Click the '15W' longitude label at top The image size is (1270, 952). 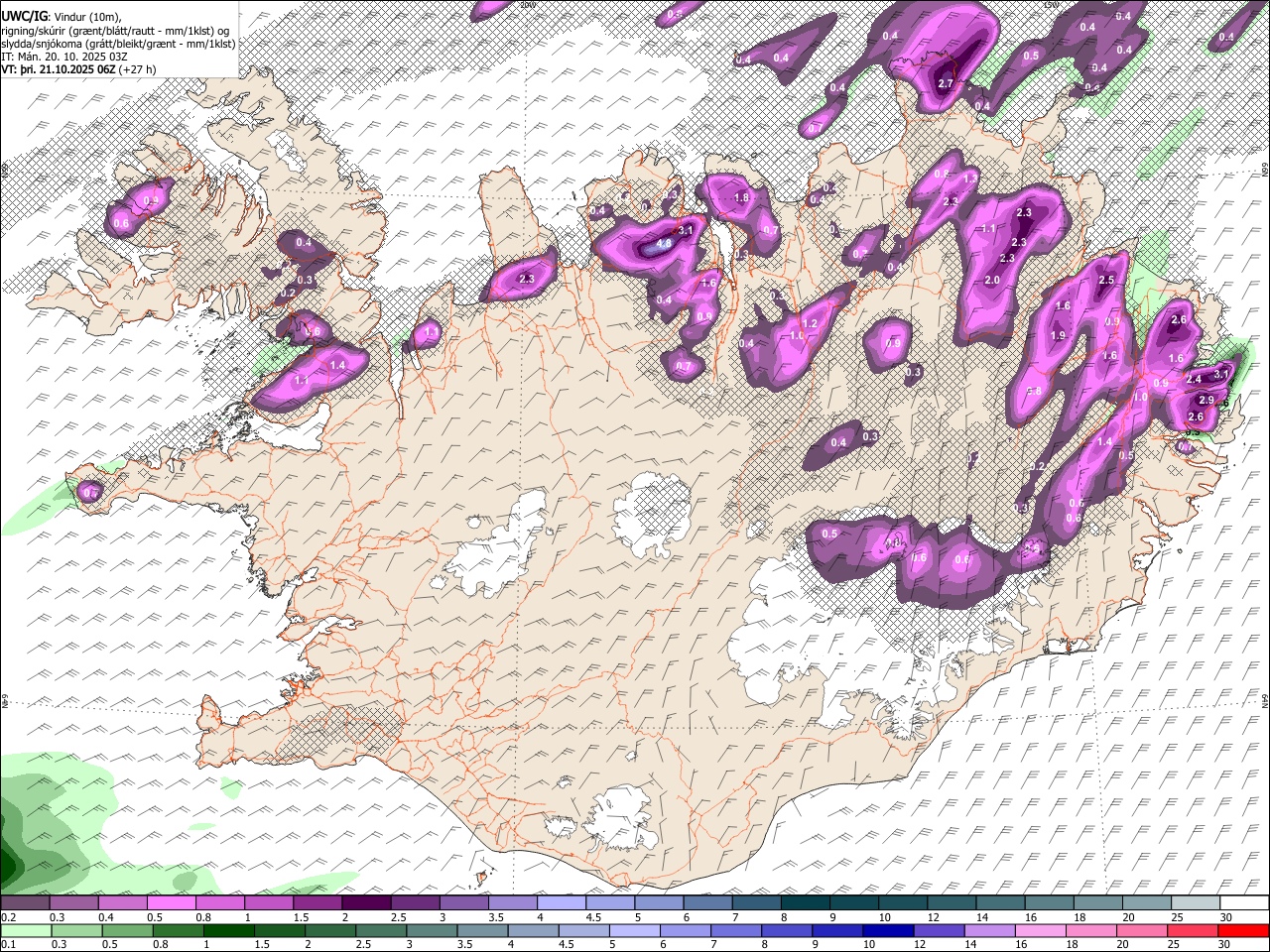[1051, 5]
